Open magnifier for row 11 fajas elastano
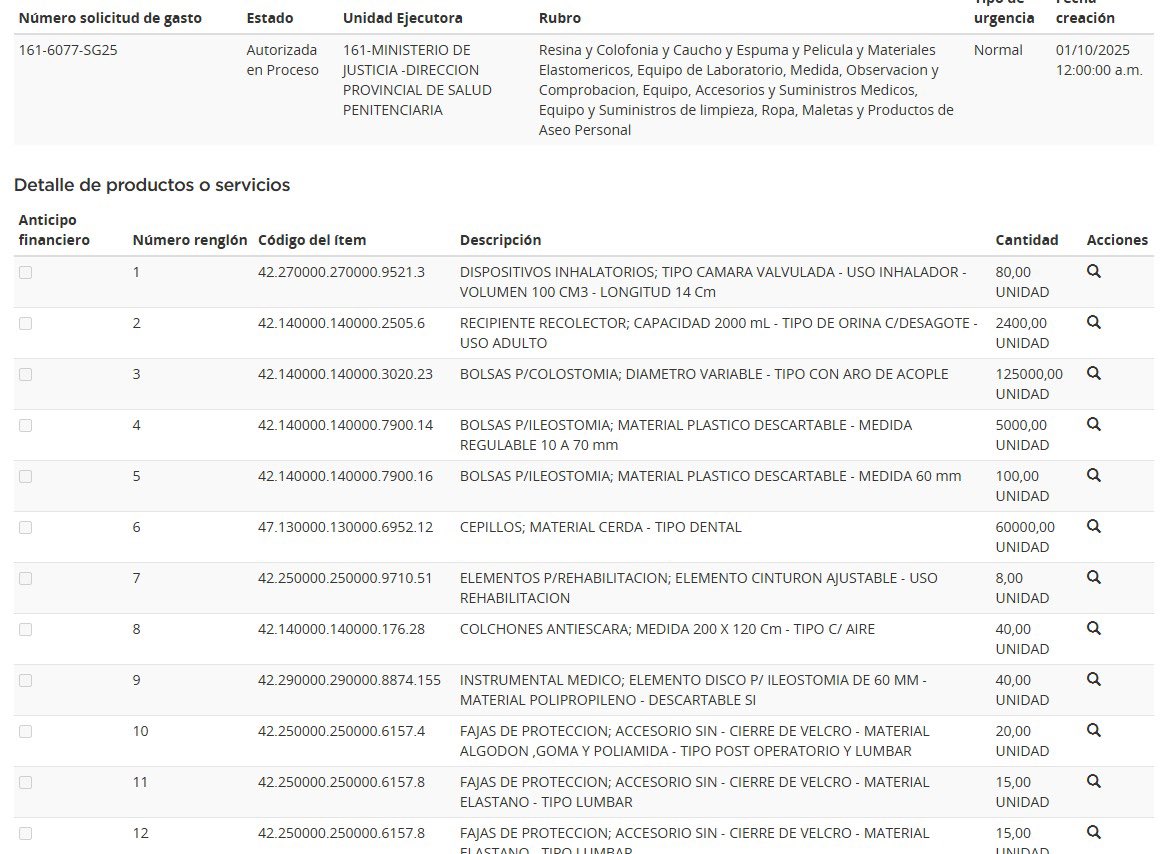Image resolution: width=1167 pixels, height=854 pixels. click(1093, 781)
